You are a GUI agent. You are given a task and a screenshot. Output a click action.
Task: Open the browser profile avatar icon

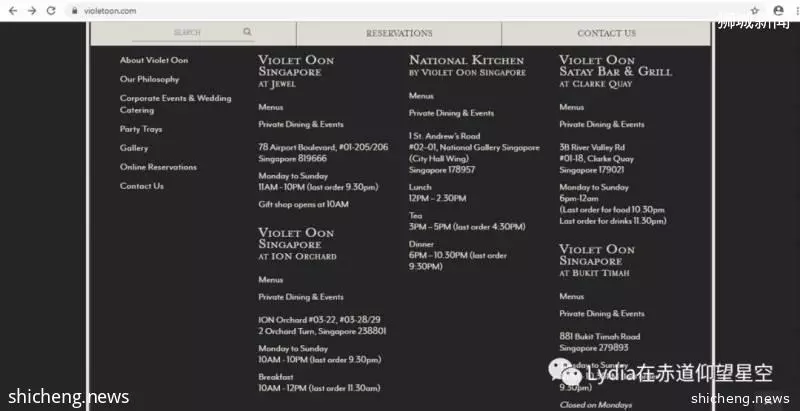click(778, 11)
